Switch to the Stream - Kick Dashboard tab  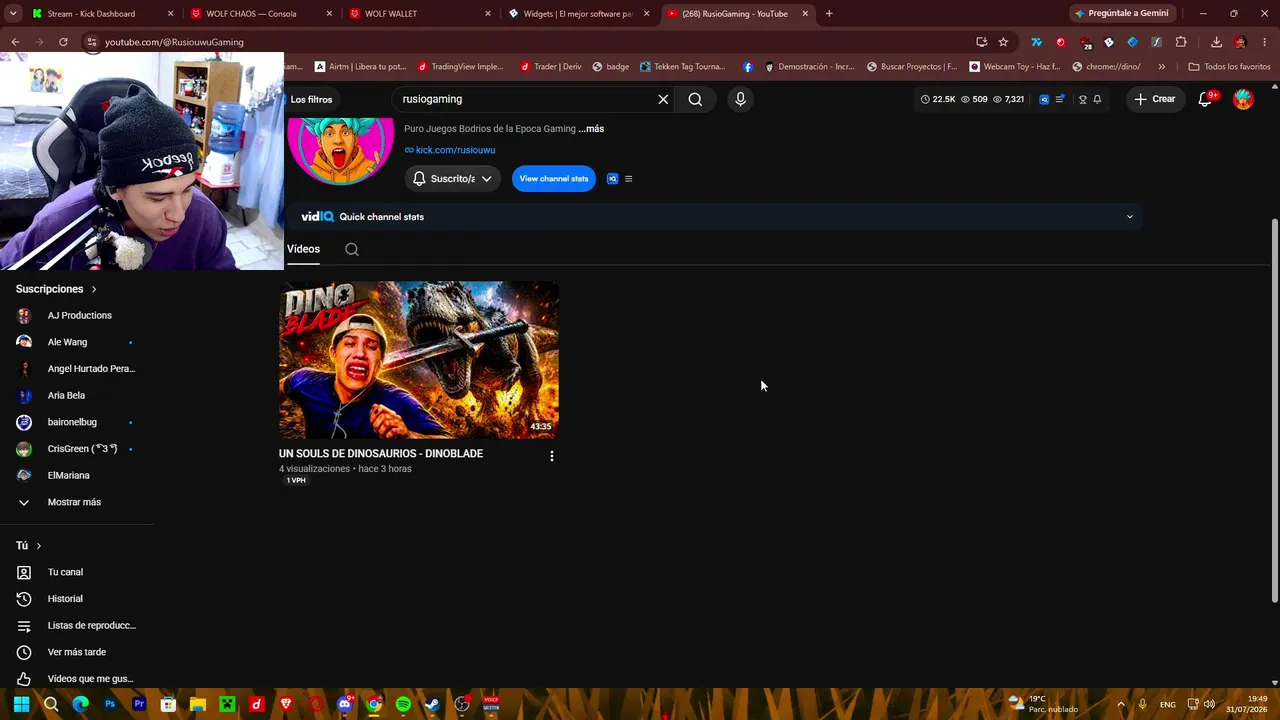[103, 14]
